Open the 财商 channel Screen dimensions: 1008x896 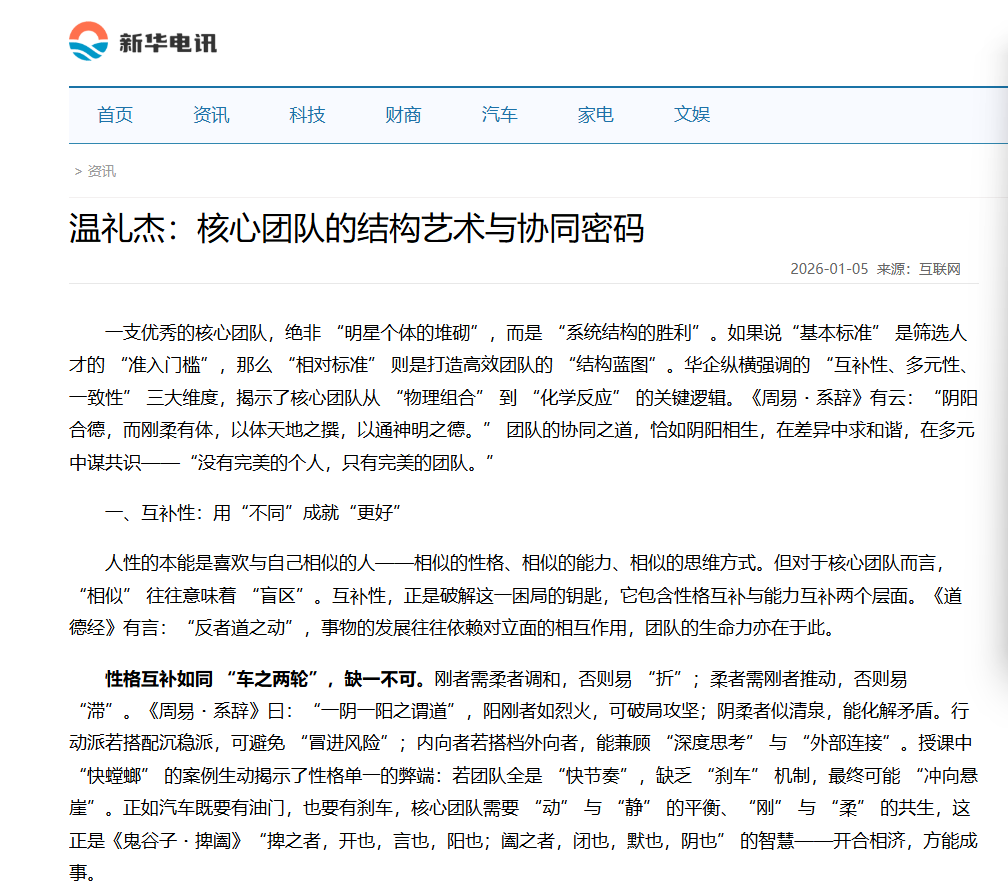[402, 114]
